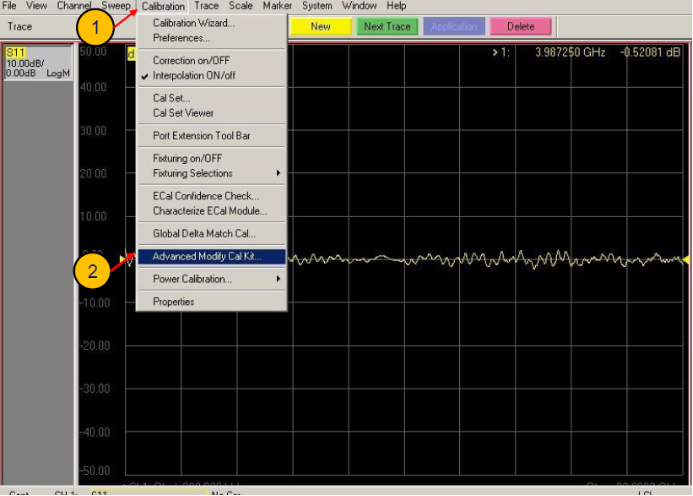Click the green Next Trace button

[387, 26]
